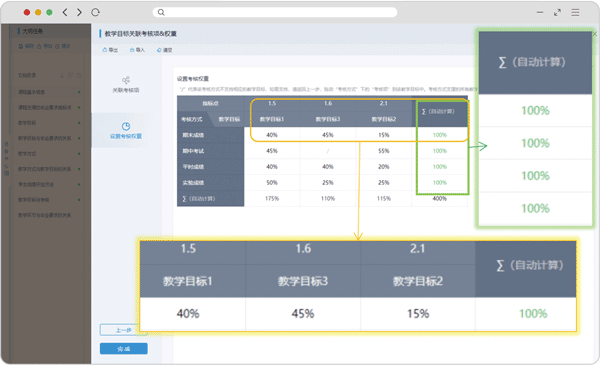600x366 pixels.
Task: Select the 关联考核项 step icon
Action: coord(126,80)
